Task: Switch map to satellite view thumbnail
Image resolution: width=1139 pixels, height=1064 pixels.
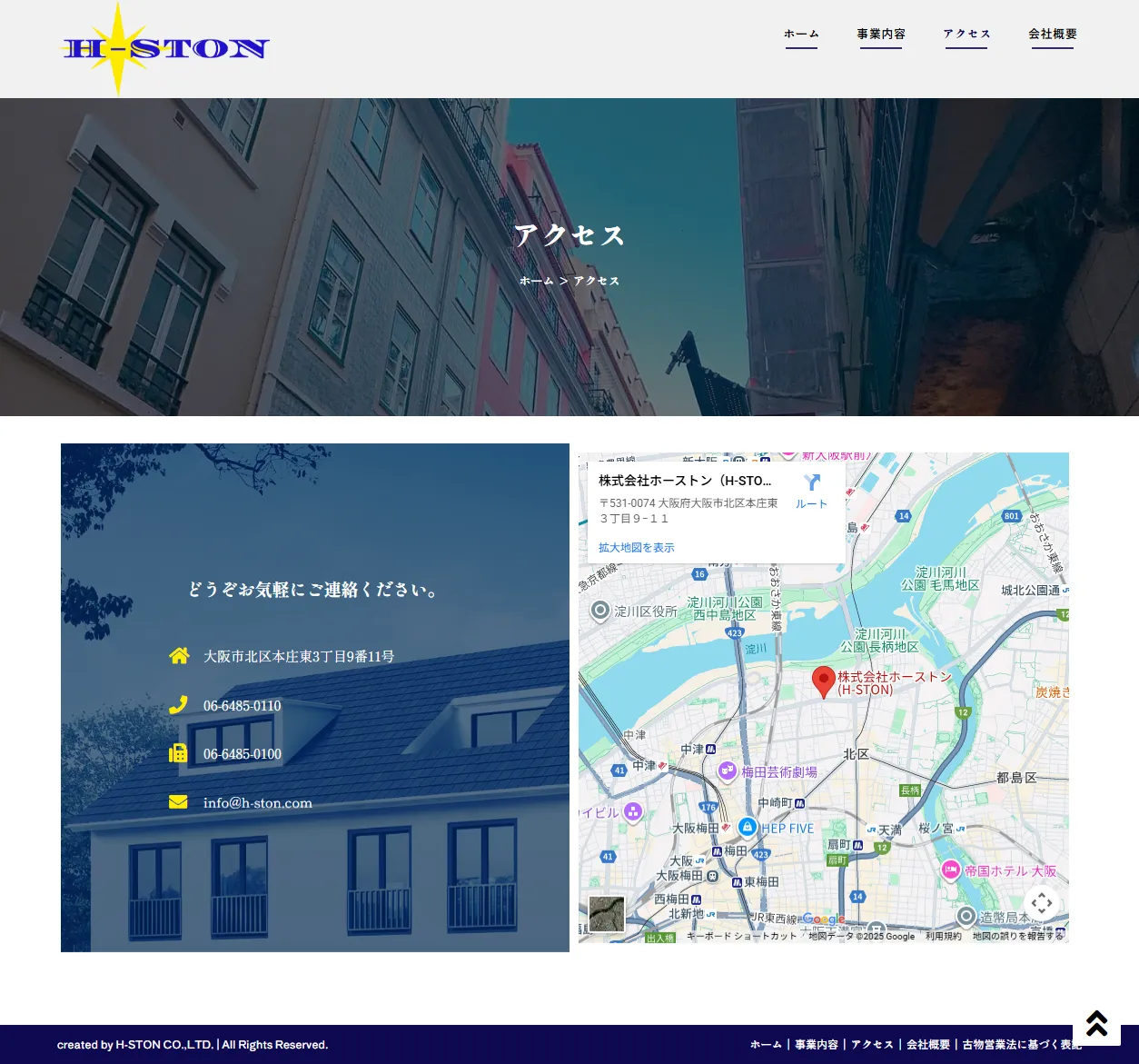Action: click(606, 914)
